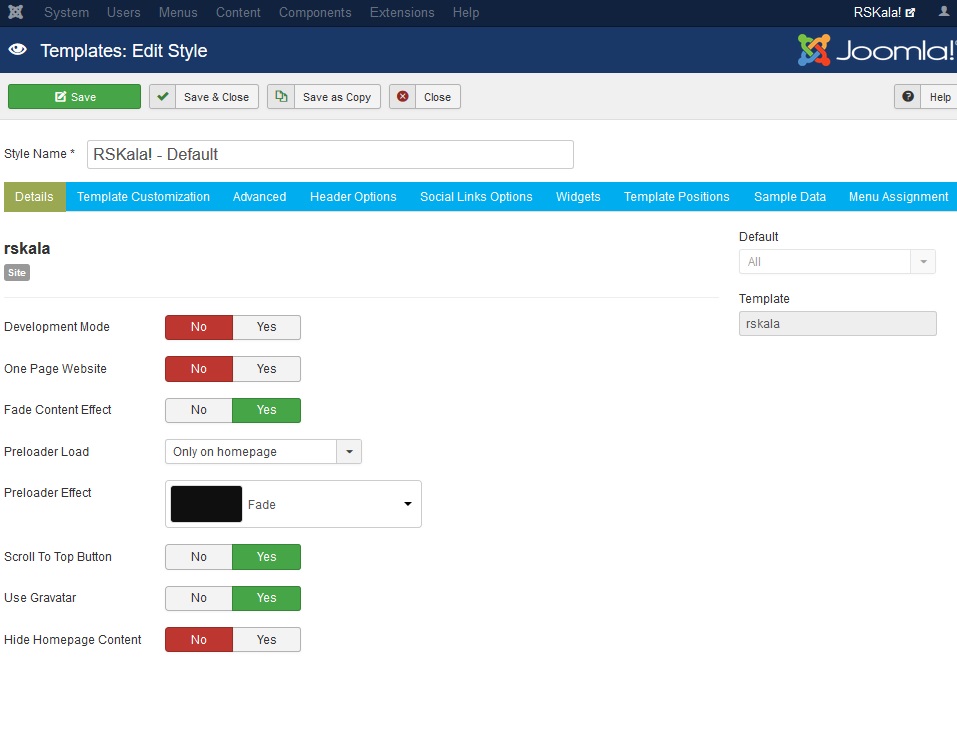The height and width of the screenshot is (737, 957).
Task: Click the Help toolbar button label
Action: (x=940, y=97)
